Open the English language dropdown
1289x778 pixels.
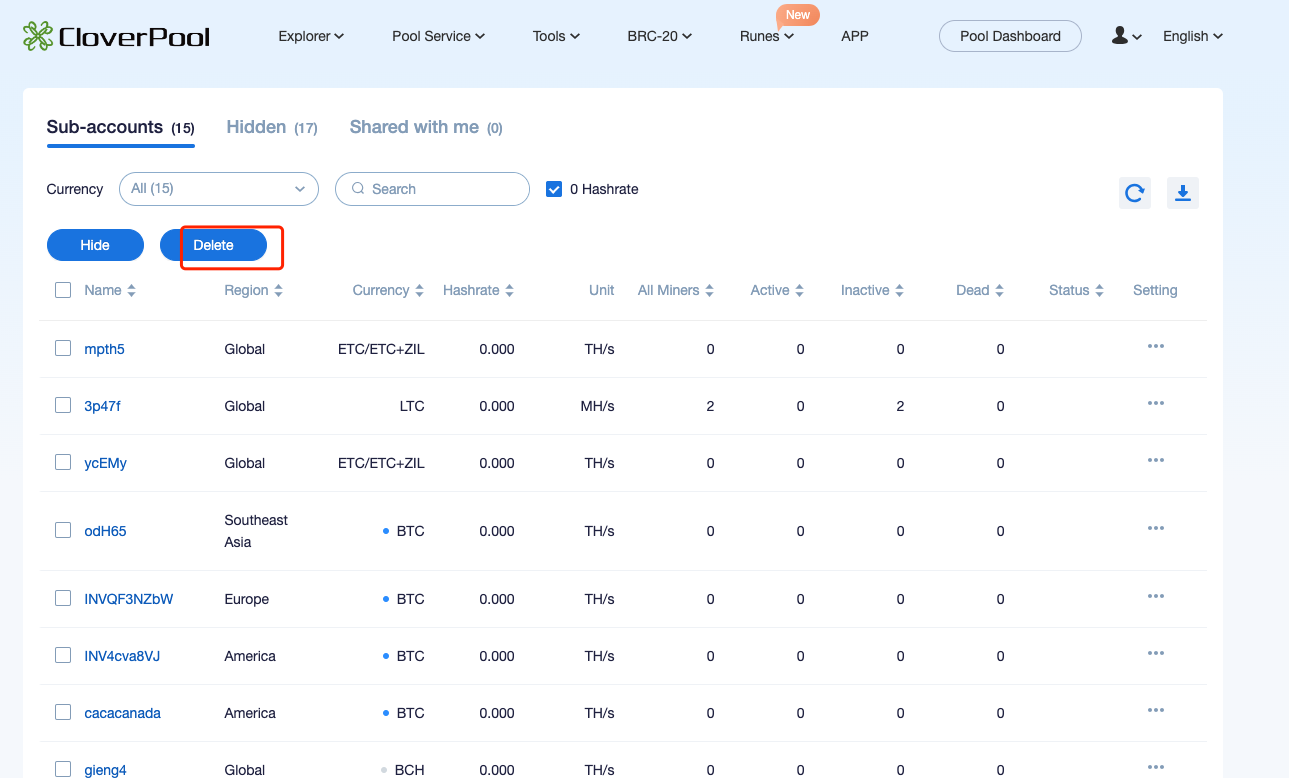click(x=1193, y=36)
